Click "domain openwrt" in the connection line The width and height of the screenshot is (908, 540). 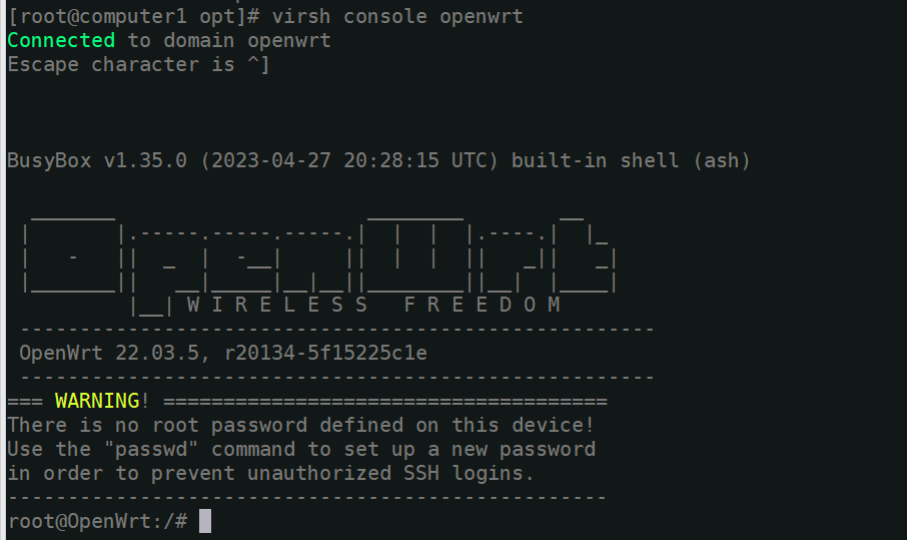pyautogui.click(x=247, y=41)
